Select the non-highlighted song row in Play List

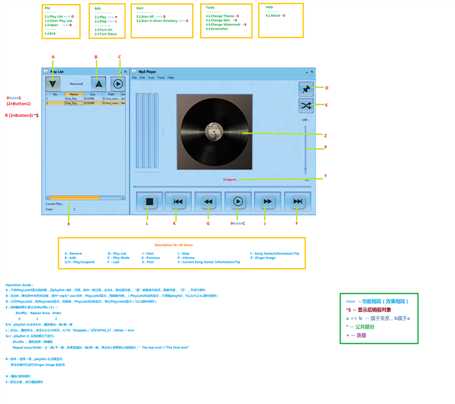85,99
